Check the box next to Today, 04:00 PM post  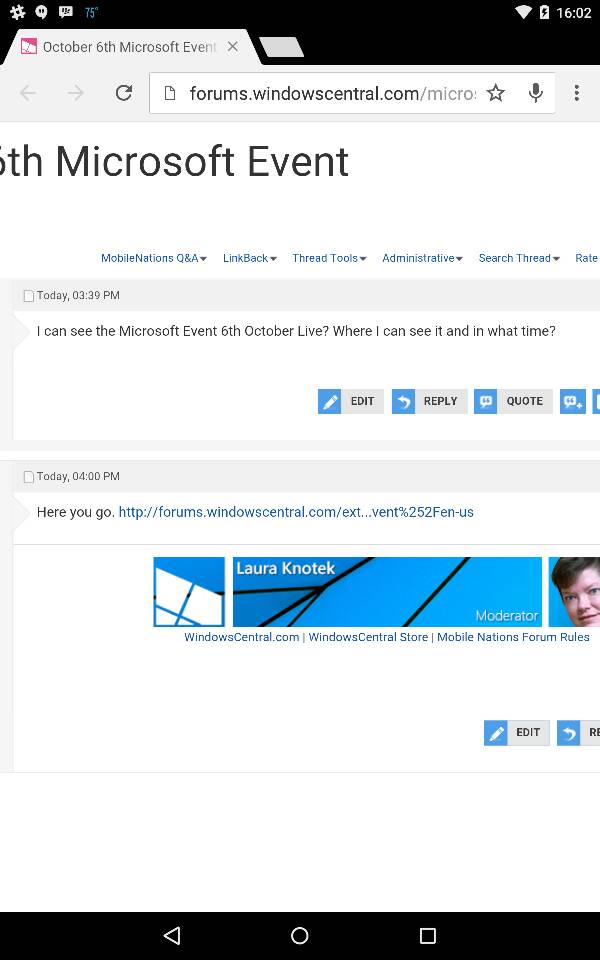tap(28, 477)
